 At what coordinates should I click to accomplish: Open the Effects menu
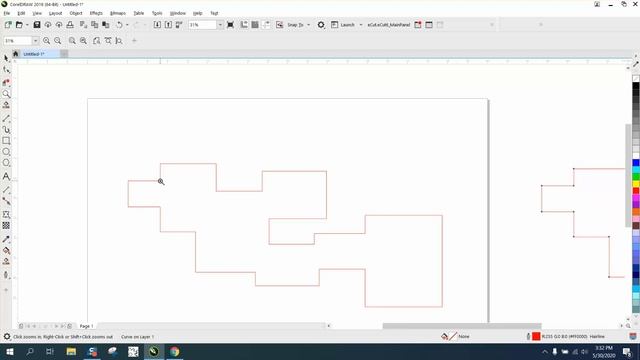(x=96, y=13)
